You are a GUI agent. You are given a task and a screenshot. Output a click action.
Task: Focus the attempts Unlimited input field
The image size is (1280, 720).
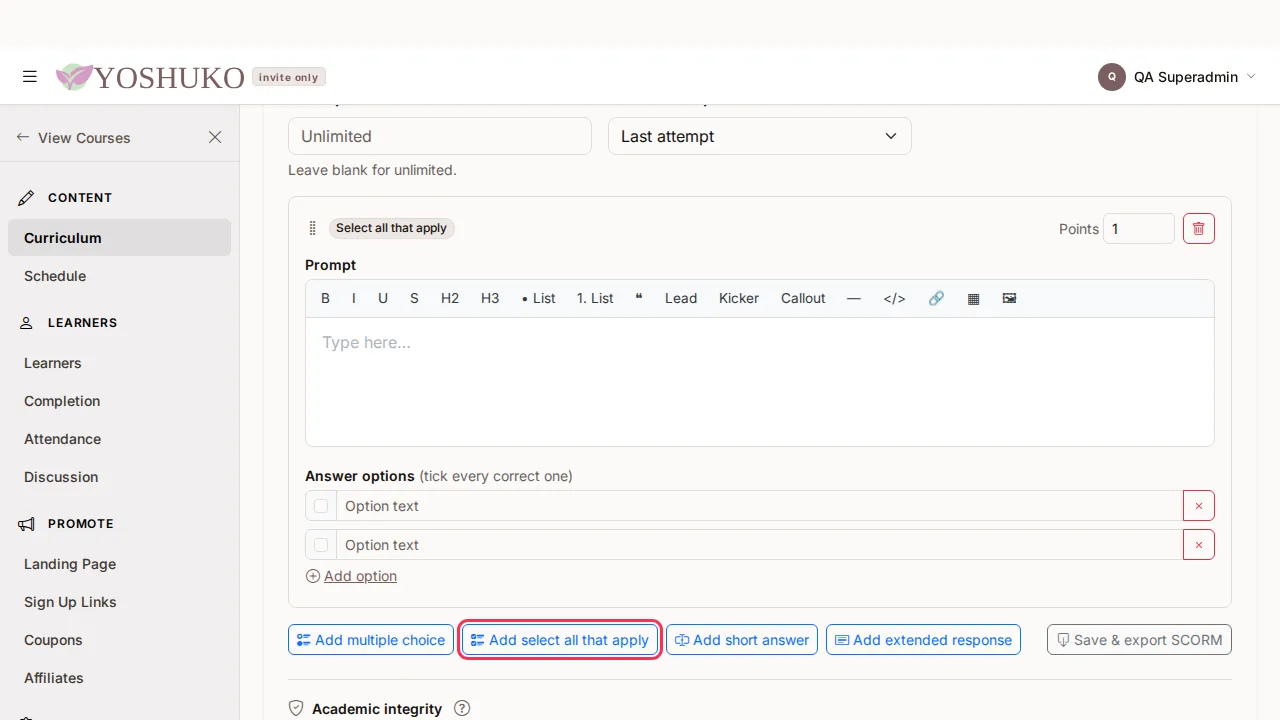(440, 136)
